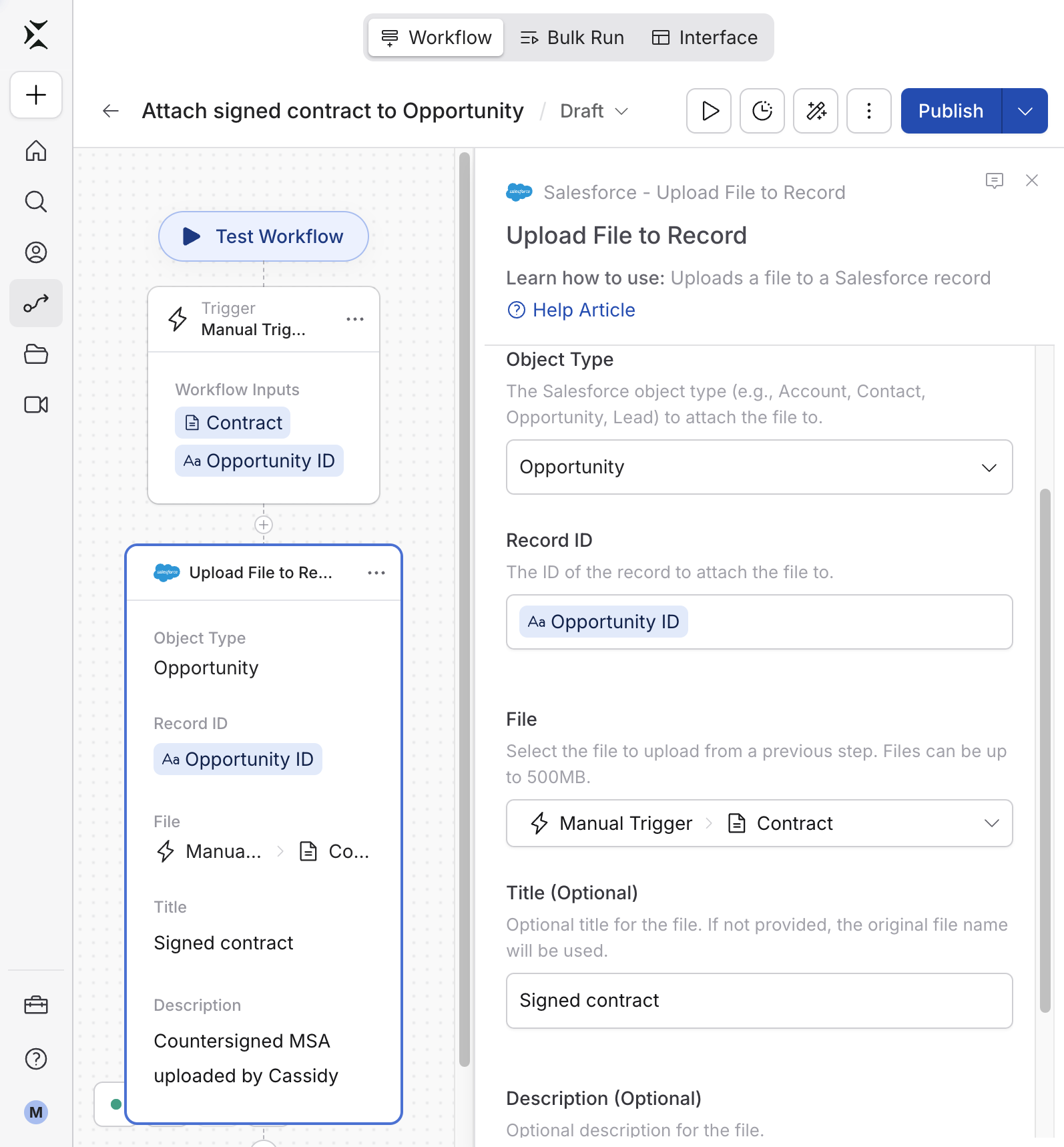The height and width of the screenshot is (1147, 1064).
Task: Click the workflow title text
Action: (x=332, y=111)
